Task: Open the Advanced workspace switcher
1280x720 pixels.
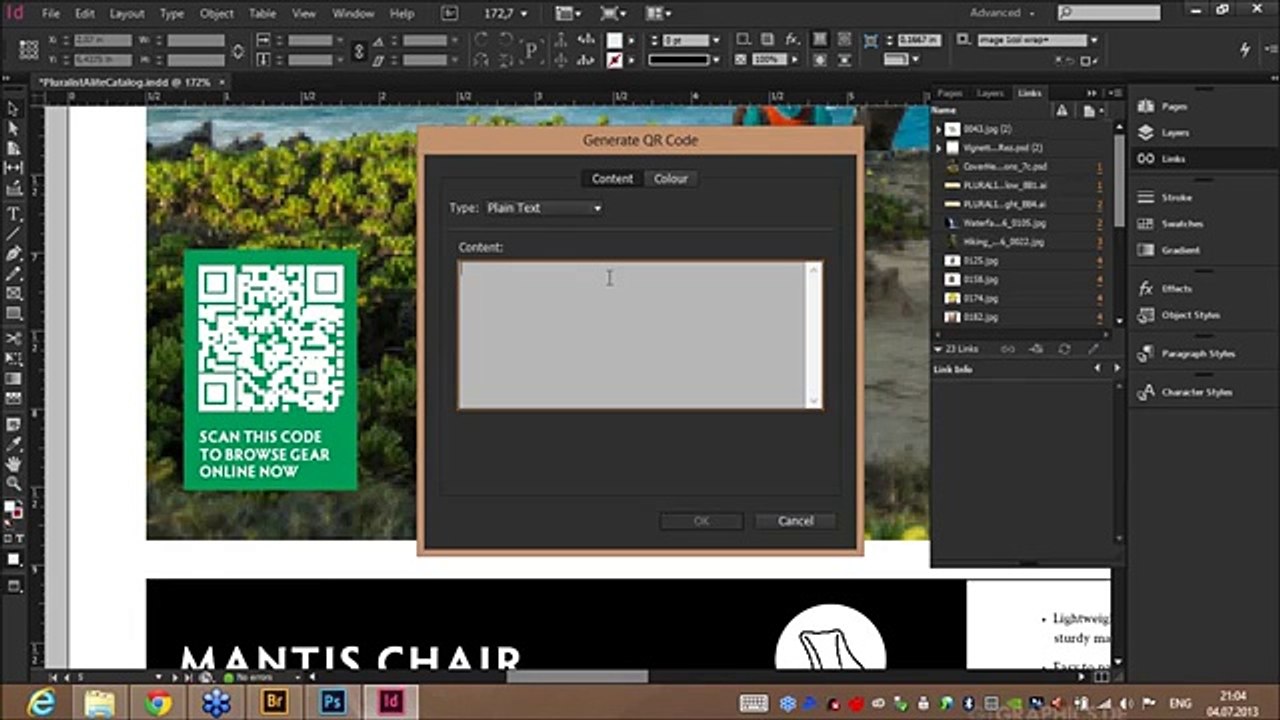Action: (x=1002, y=13)
